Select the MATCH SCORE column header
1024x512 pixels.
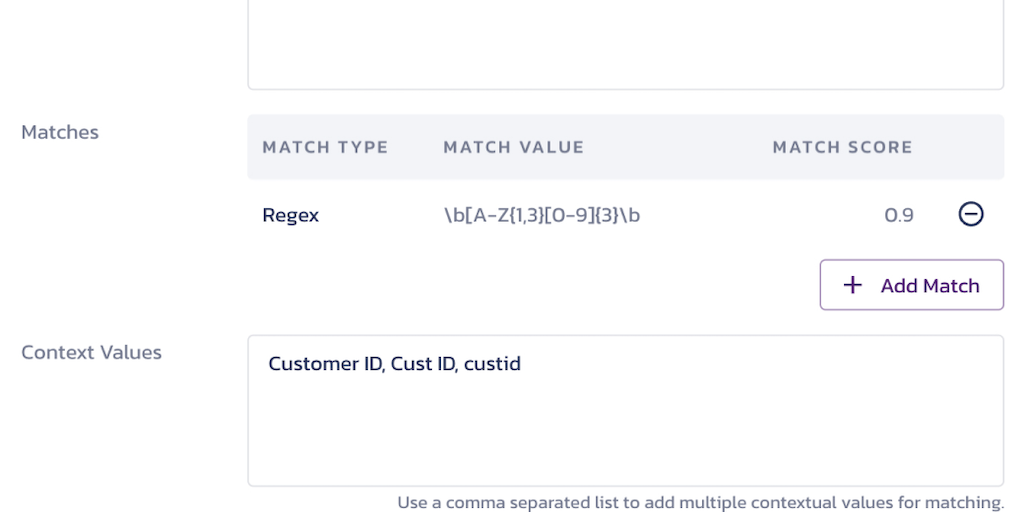coord(842,147)
